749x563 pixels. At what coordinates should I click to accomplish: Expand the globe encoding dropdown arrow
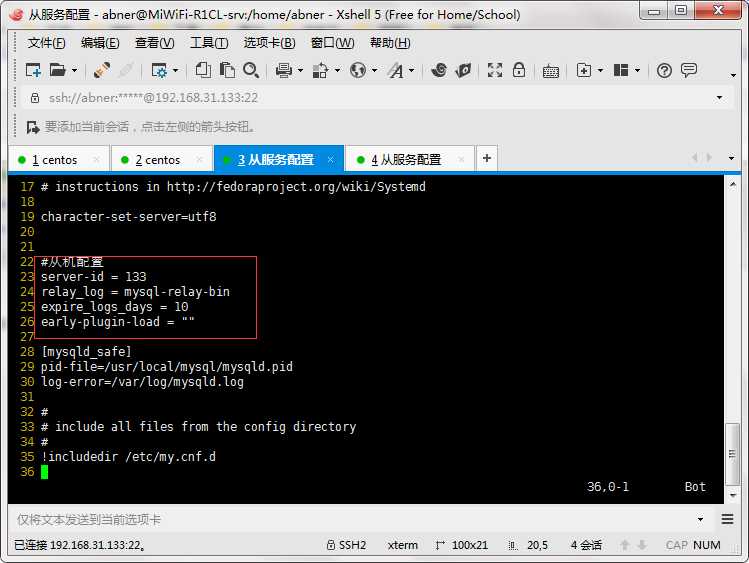tap(374, 71)
